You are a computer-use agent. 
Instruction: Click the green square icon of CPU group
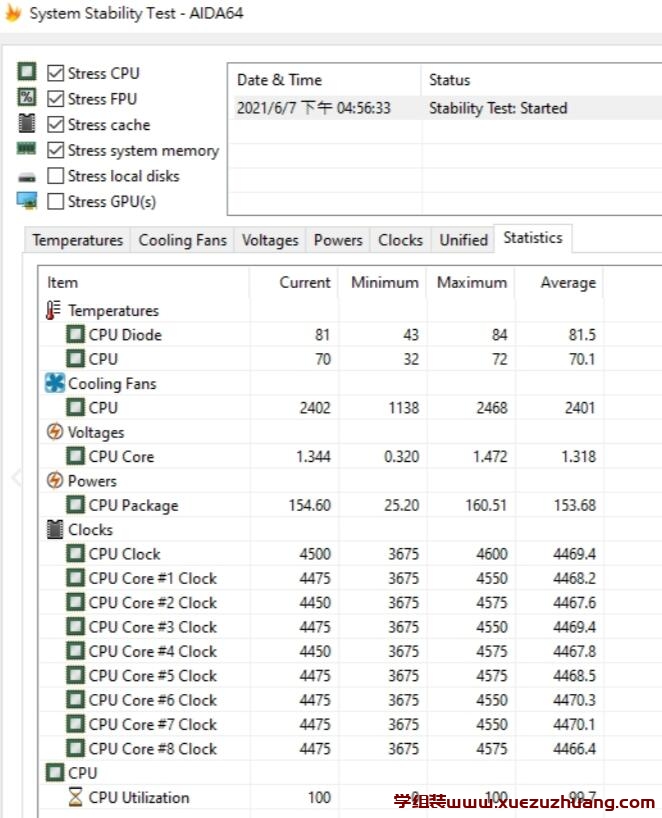55,773
